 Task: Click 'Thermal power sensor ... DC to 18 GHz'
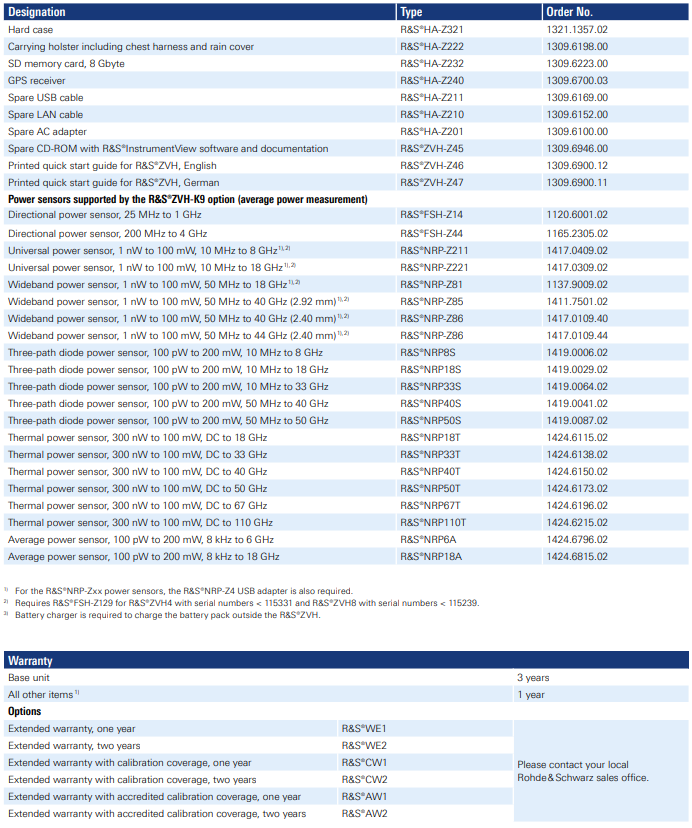click(x=137, y=437)
